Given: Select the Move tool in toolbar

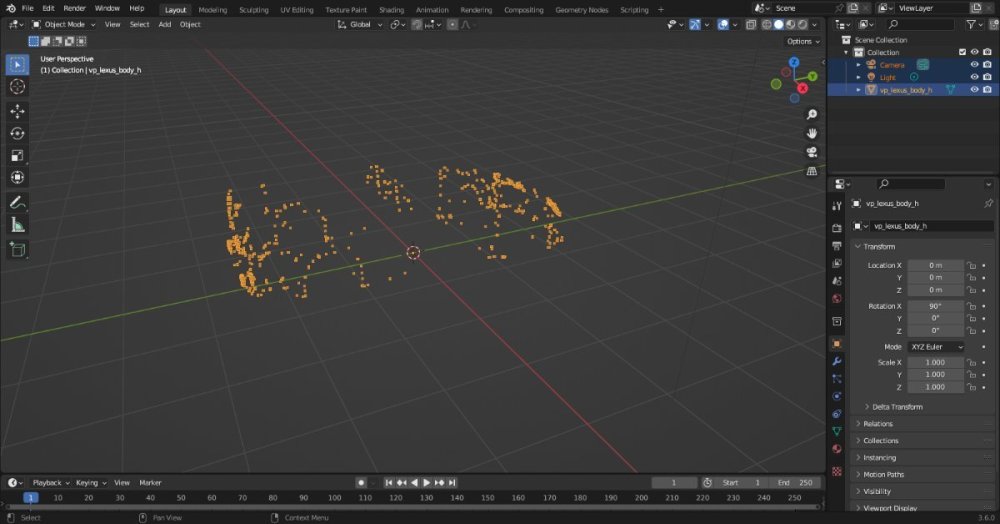Looking at the screenshot, I should pos(17,111).
